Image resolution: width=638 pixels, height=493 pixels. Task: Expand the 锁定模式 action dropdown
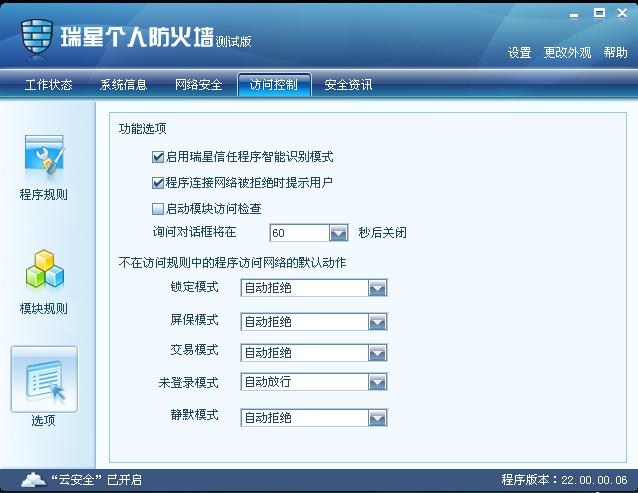click(377, 288)
